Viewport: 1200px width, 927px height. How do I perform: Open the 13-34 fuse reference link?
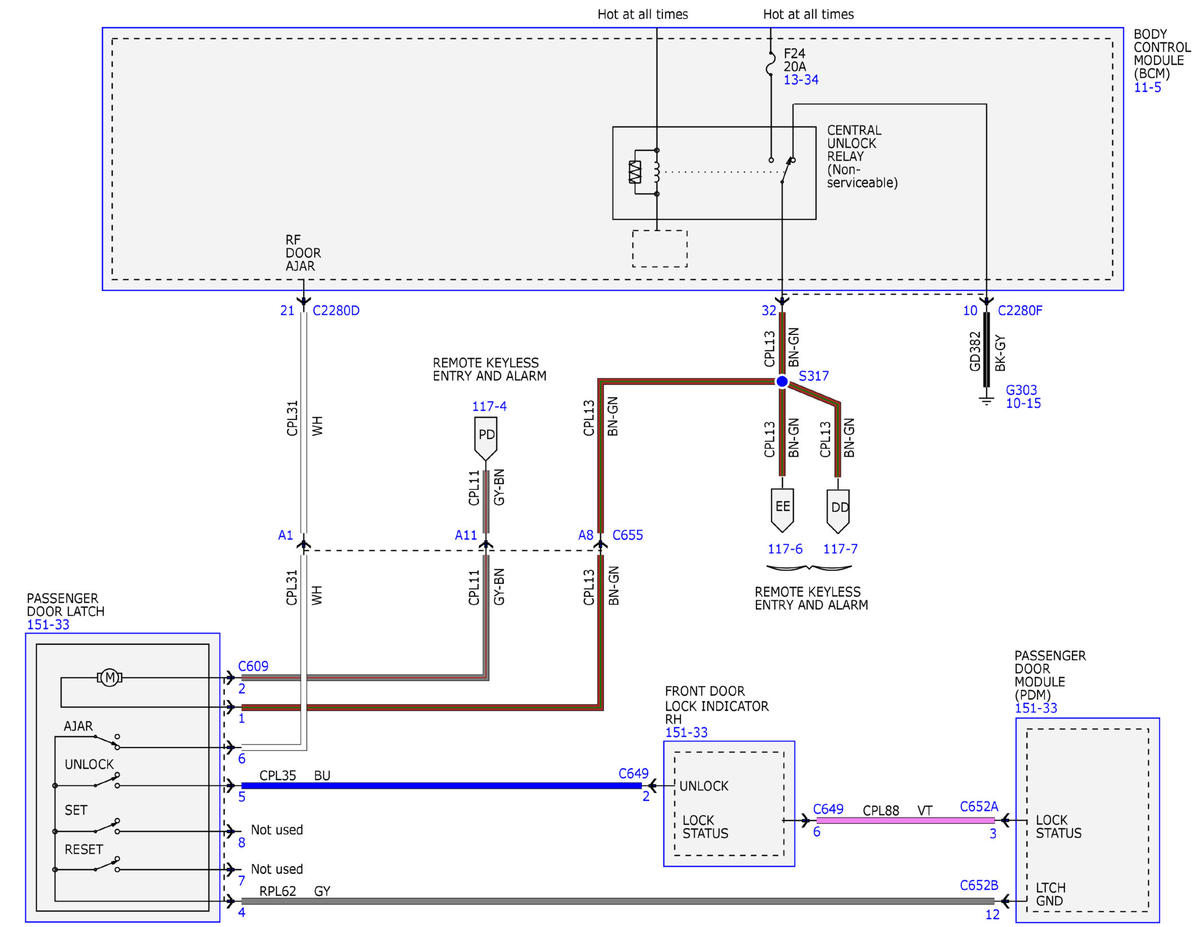(800, 79)
